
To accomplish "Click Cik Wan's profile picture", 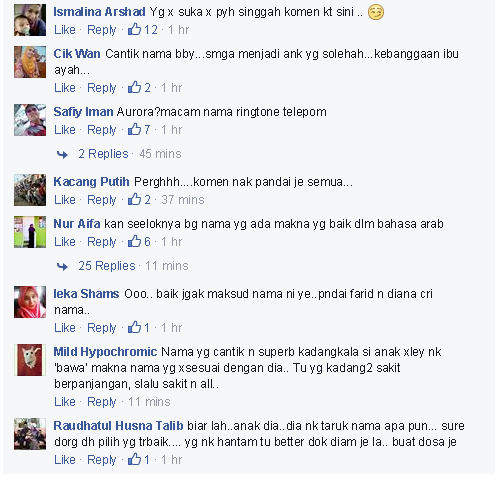I will click(30, 62).
